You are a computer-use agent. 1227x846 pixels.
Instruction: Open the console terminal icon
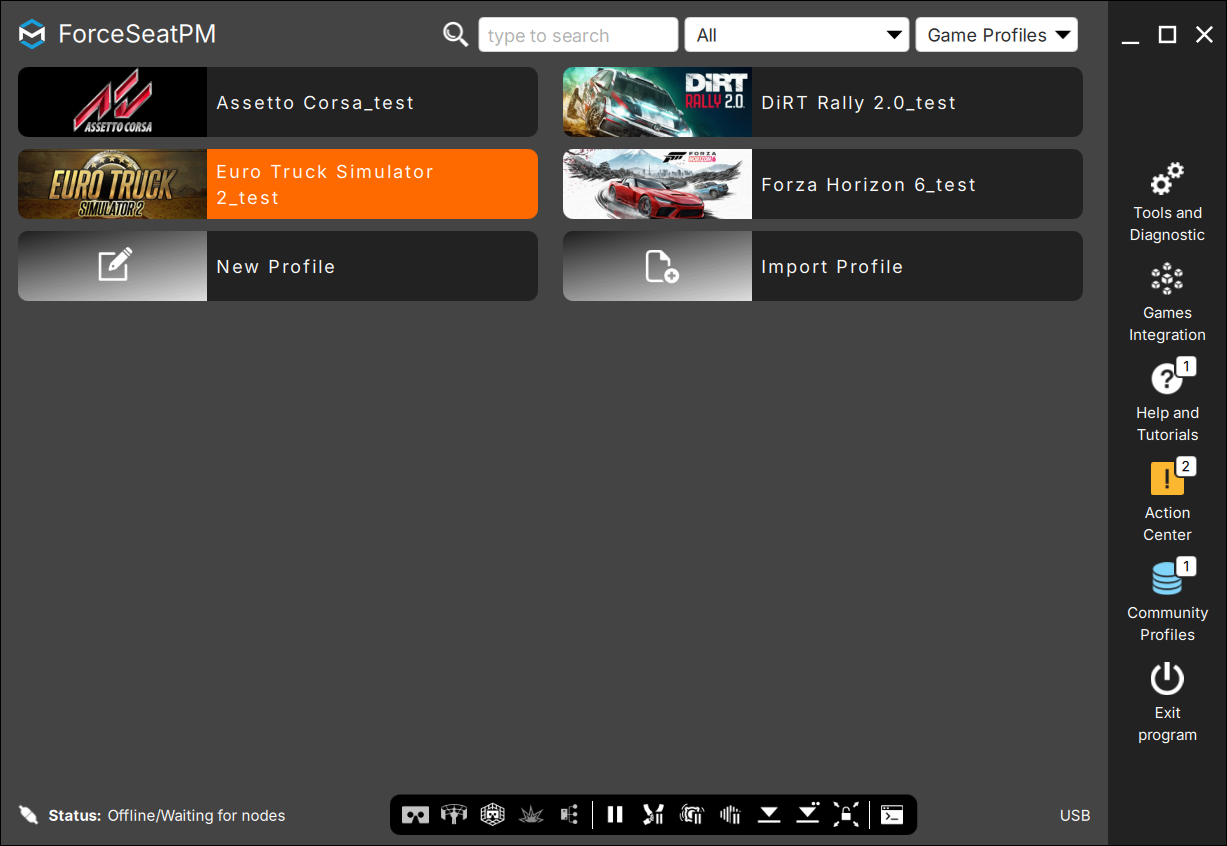(x=892, y=815)
